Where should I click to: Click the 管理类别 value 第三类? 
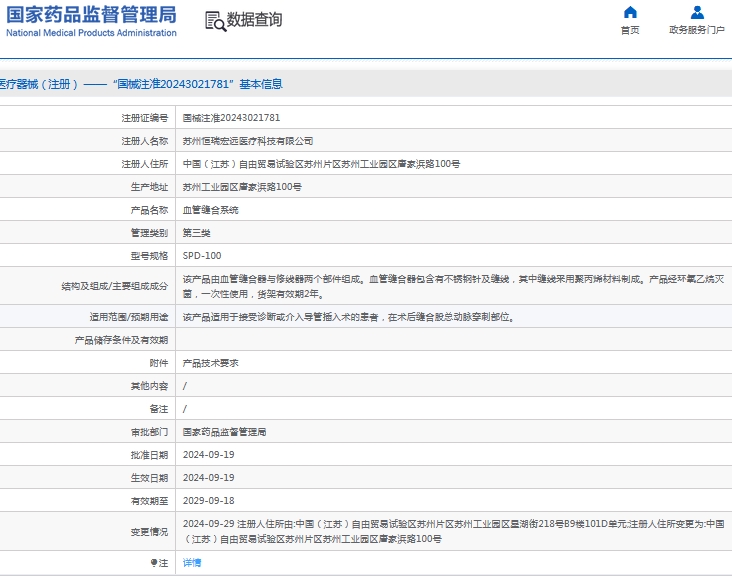click(x=197, y=233)
